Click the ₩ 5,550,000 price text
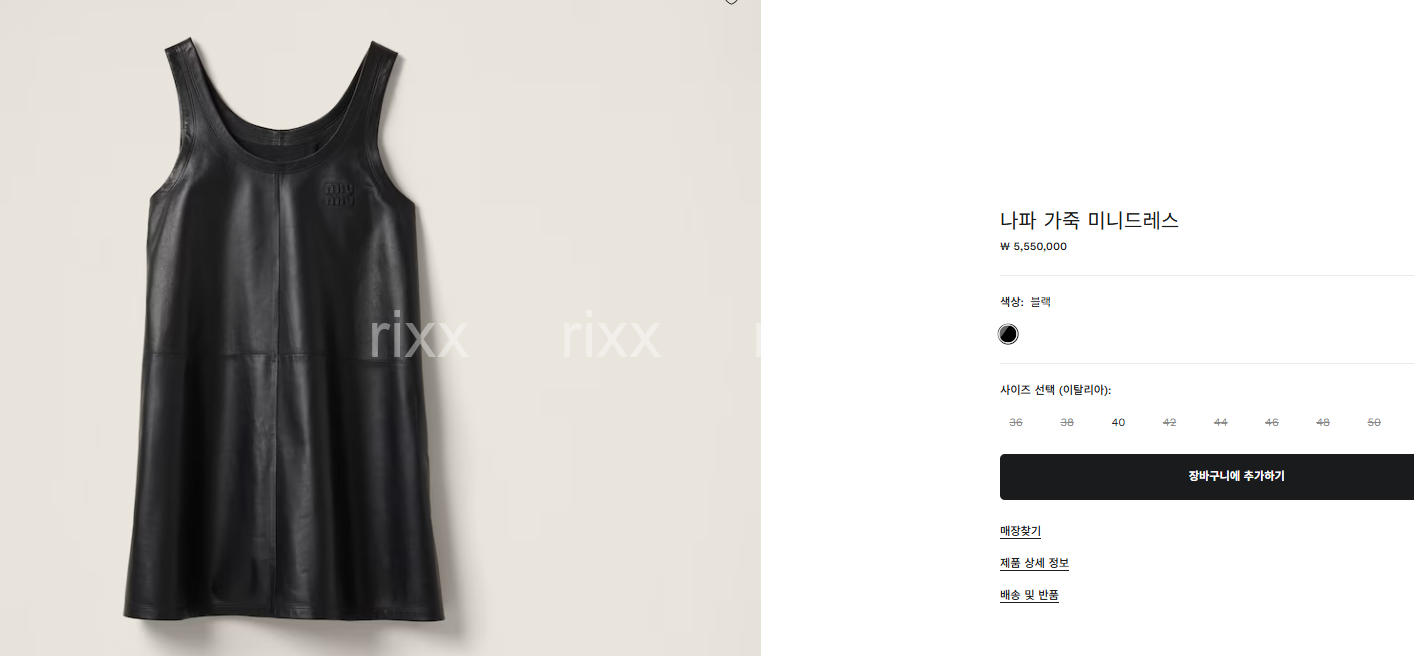Viewport: 1414px width, 656px height. click(x=1033, y=246)
